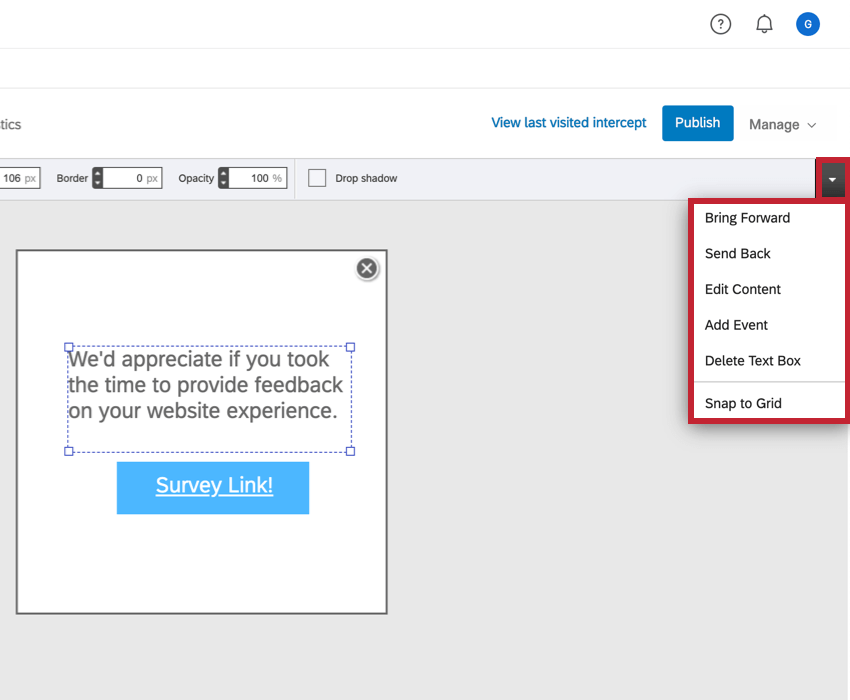This screenshot has width=850, height=700.
Task: Click Delete Text Box option
Action: click(x=752, y=361)
